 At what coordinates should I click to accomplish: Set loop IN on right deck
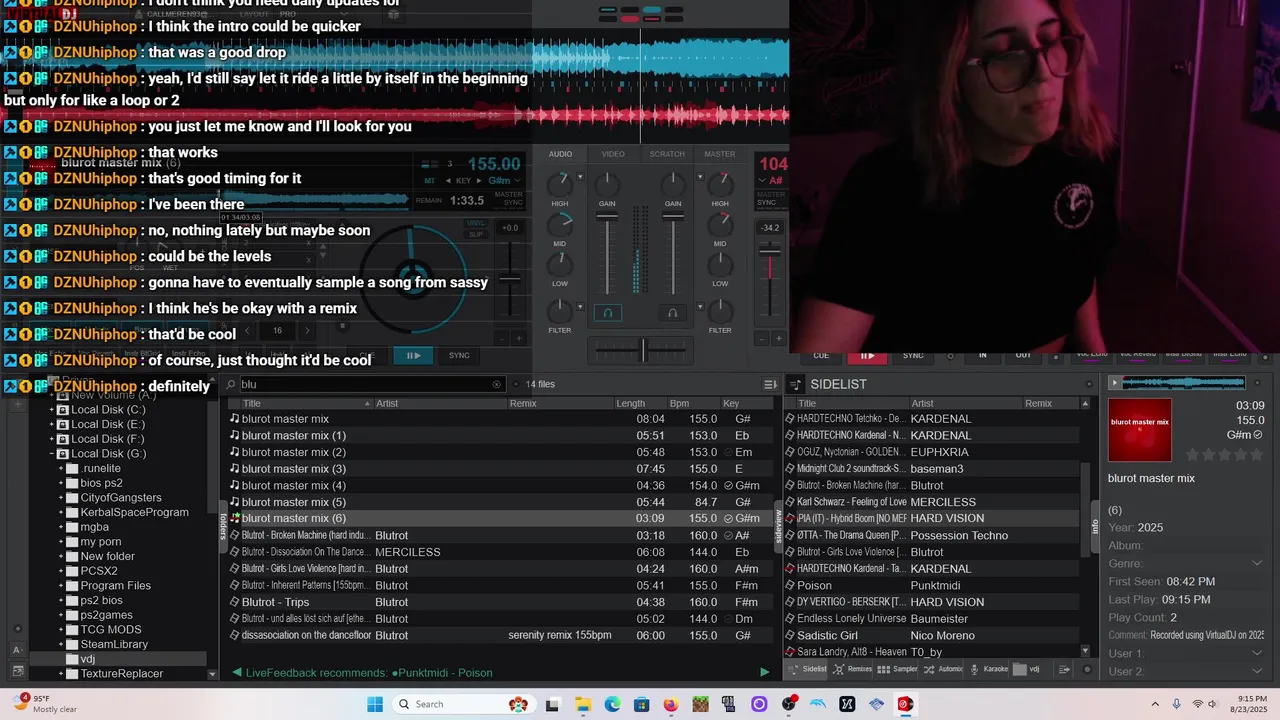pyautogui.click(x=983, y=355)
